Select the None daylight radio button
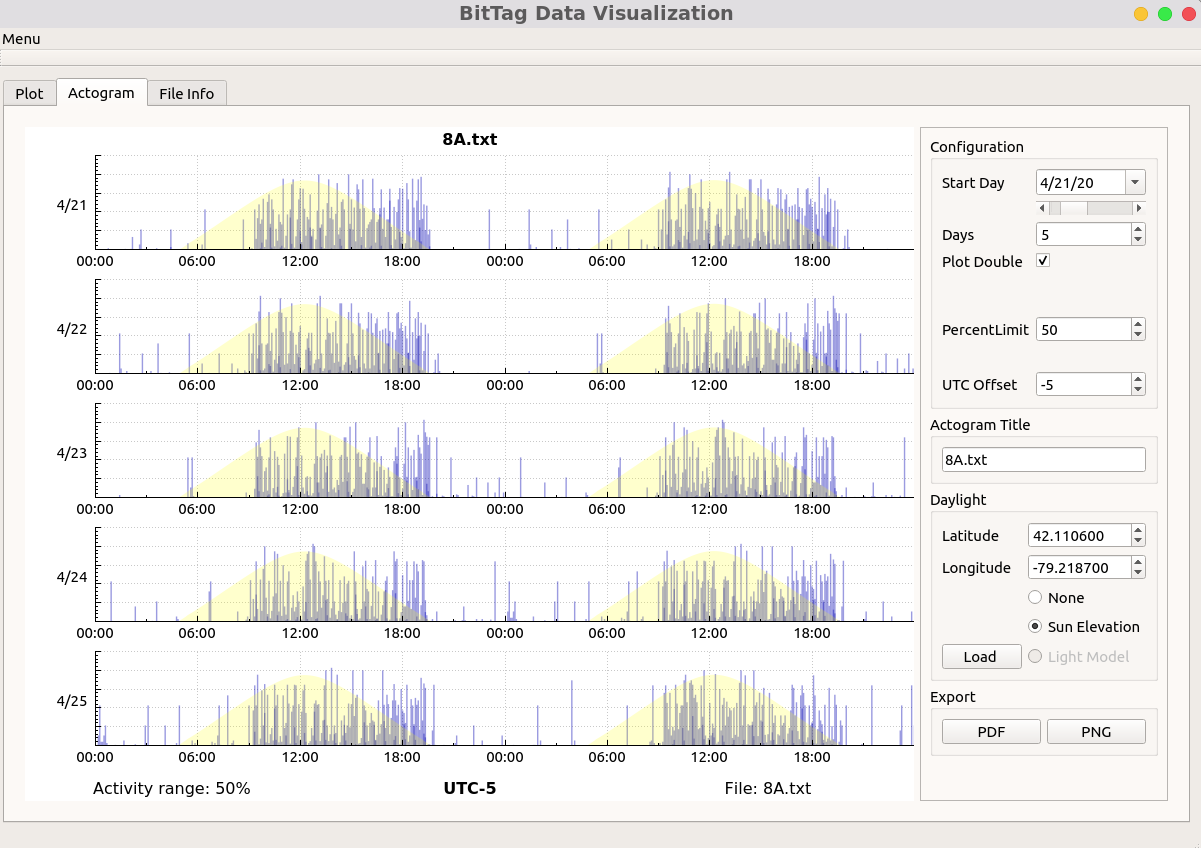 click(1036, 597)
